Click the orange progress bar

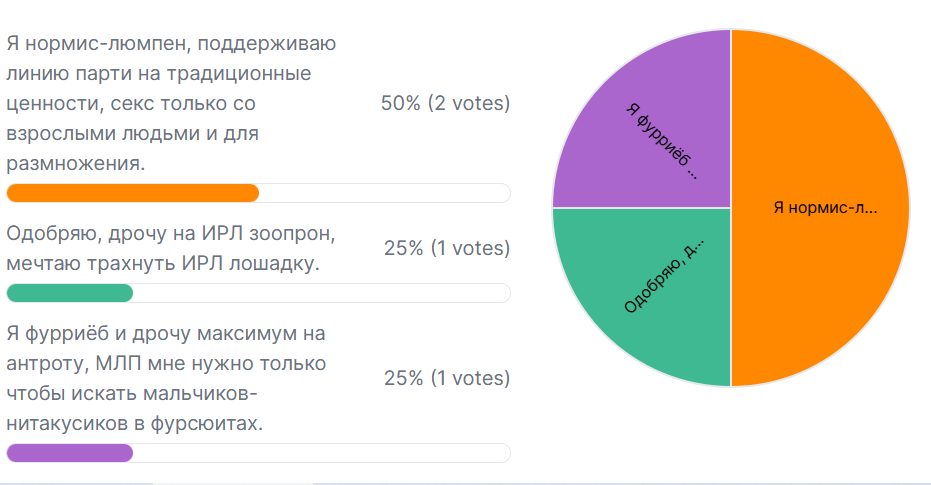[x=132, y=193]
